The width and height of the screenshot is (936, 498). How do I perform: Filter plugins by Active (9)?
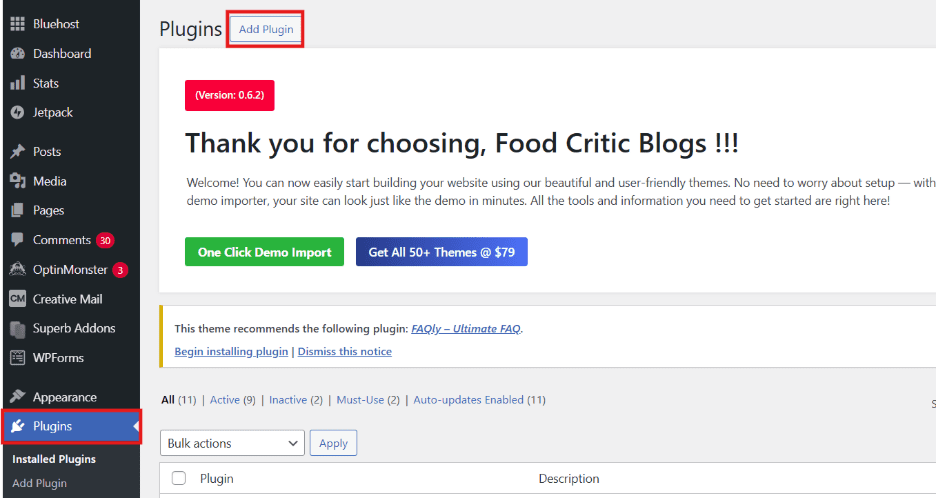click(x=232, y=400)
